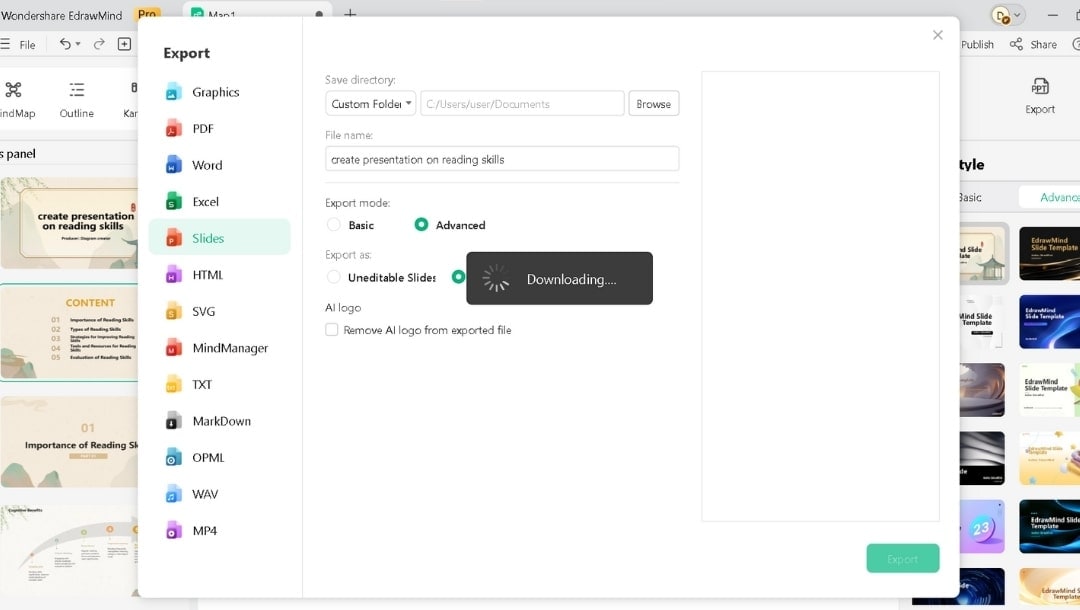Click the green Export button
This screenshot has width=1080, height=610.
click(902, 558)
